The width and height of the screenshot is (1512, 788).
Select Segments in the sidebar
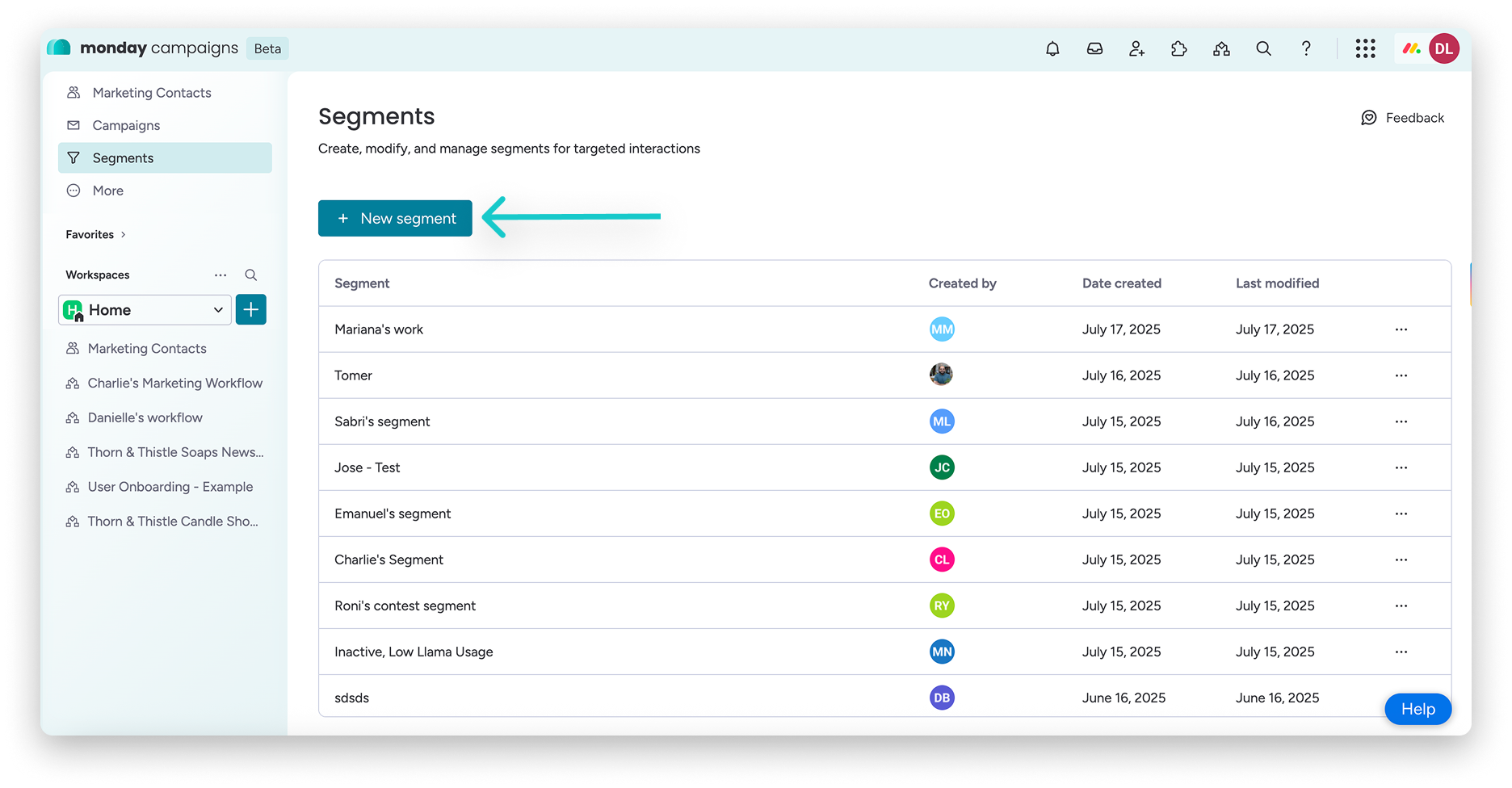[x=165, y=158]
